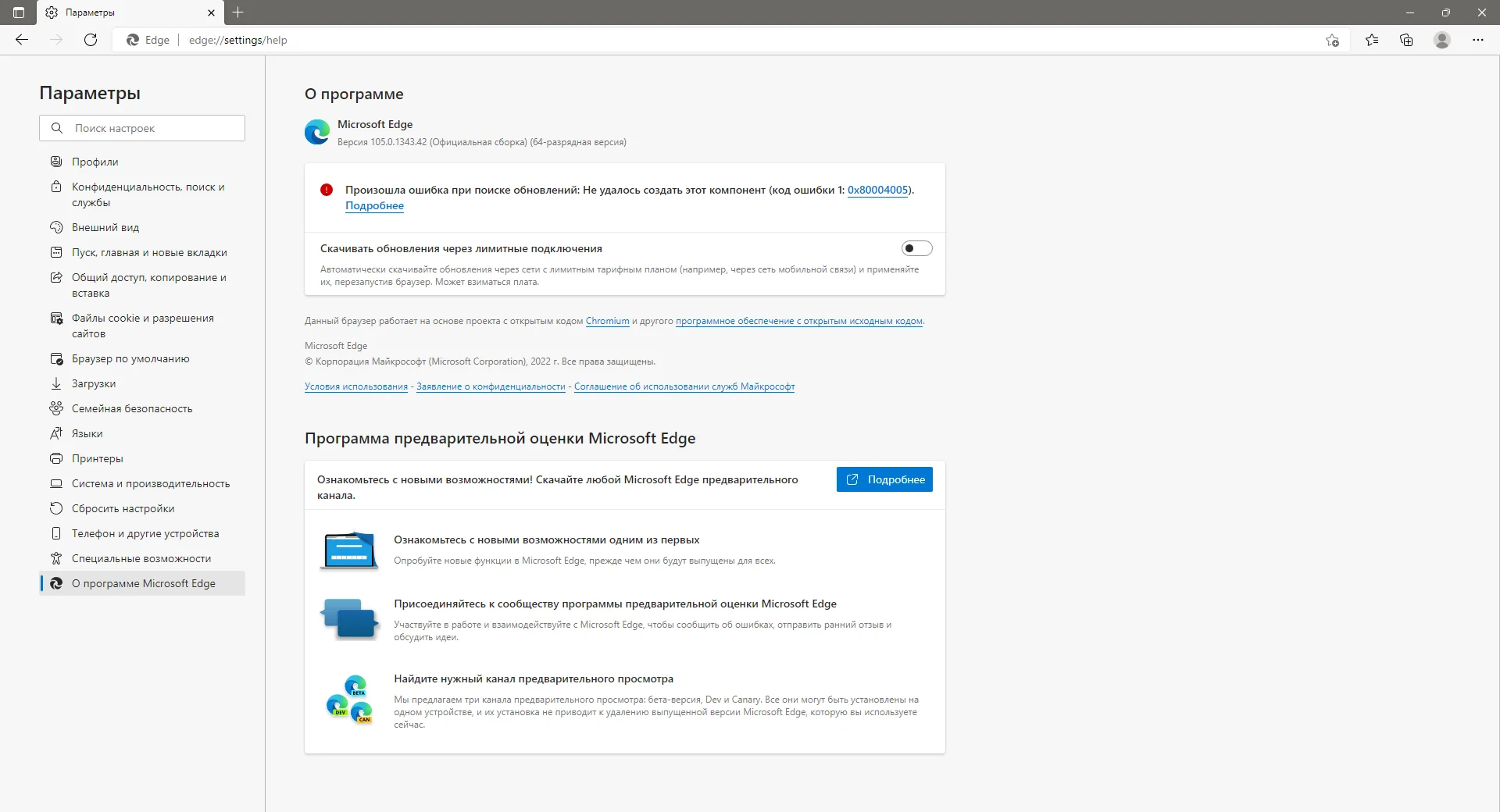Open error code 0x80004005 link
This screenshot has width=1500, height=812.
pyautogui.click(x=878, y=190)
